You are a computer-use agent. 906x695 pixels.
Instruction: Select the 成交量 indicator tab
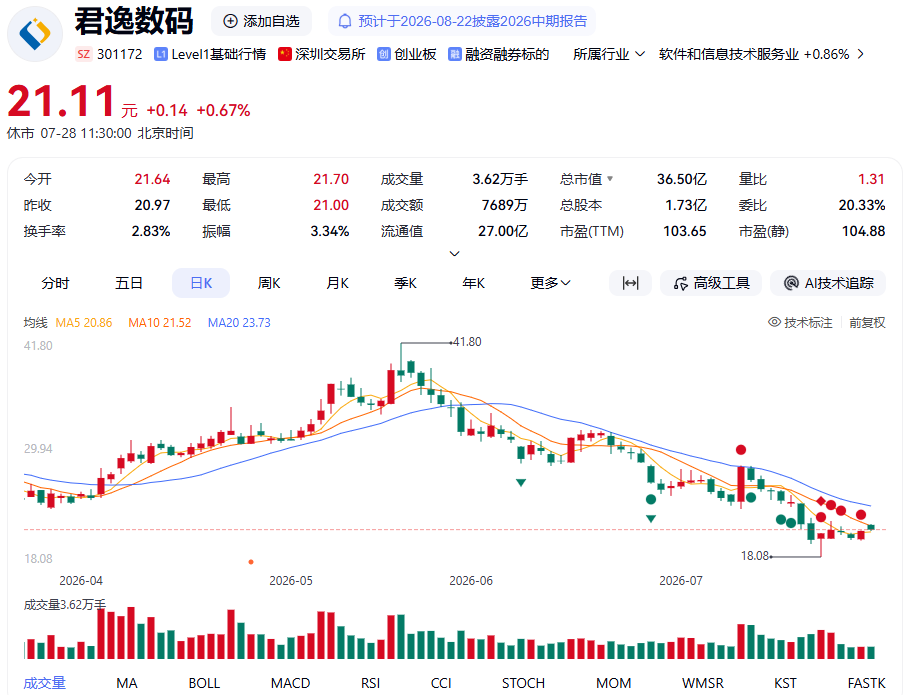tap(44, 683)
